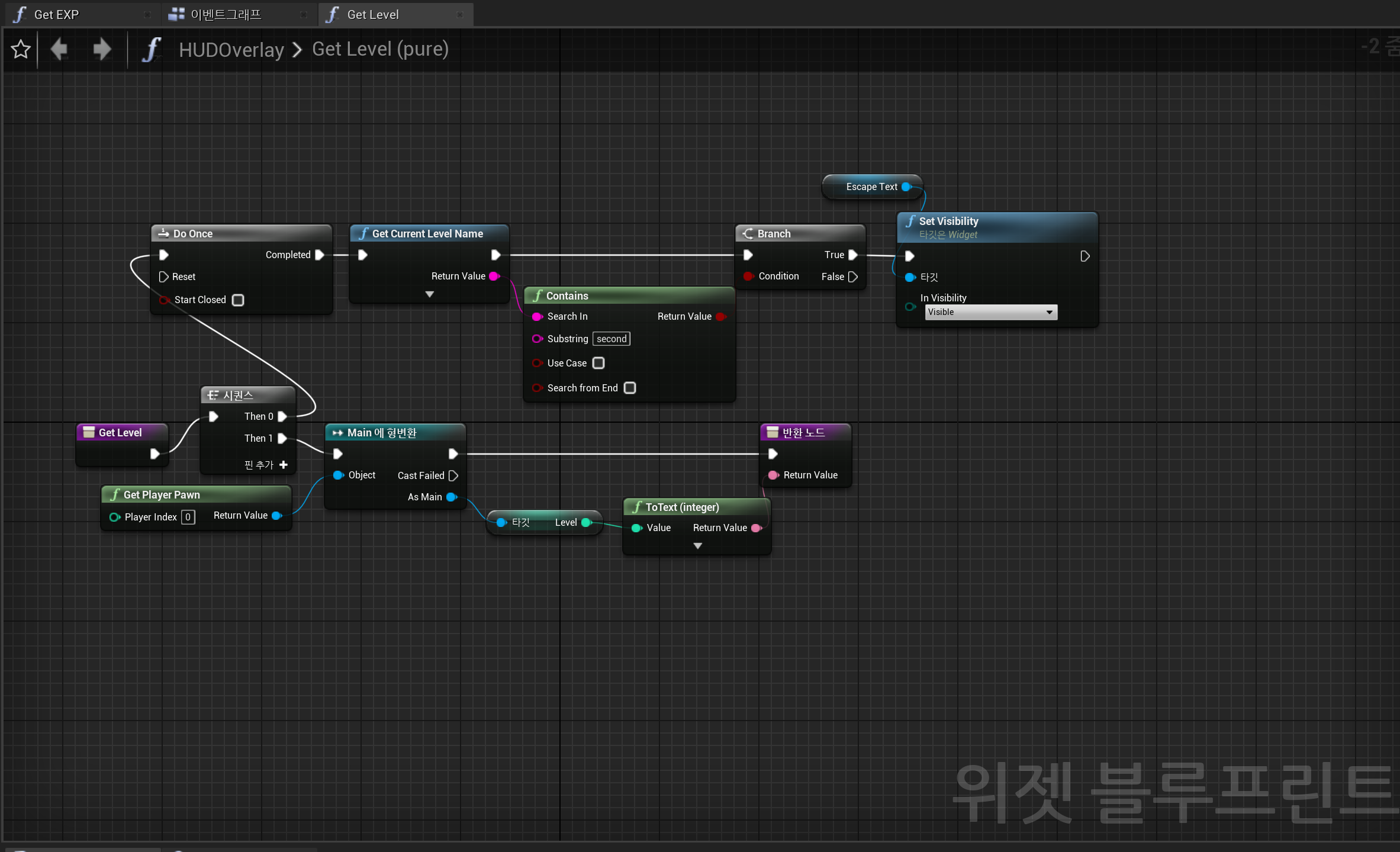Click the Substring field containing second
Screen dimensions: 1400x852
(611, 339)
